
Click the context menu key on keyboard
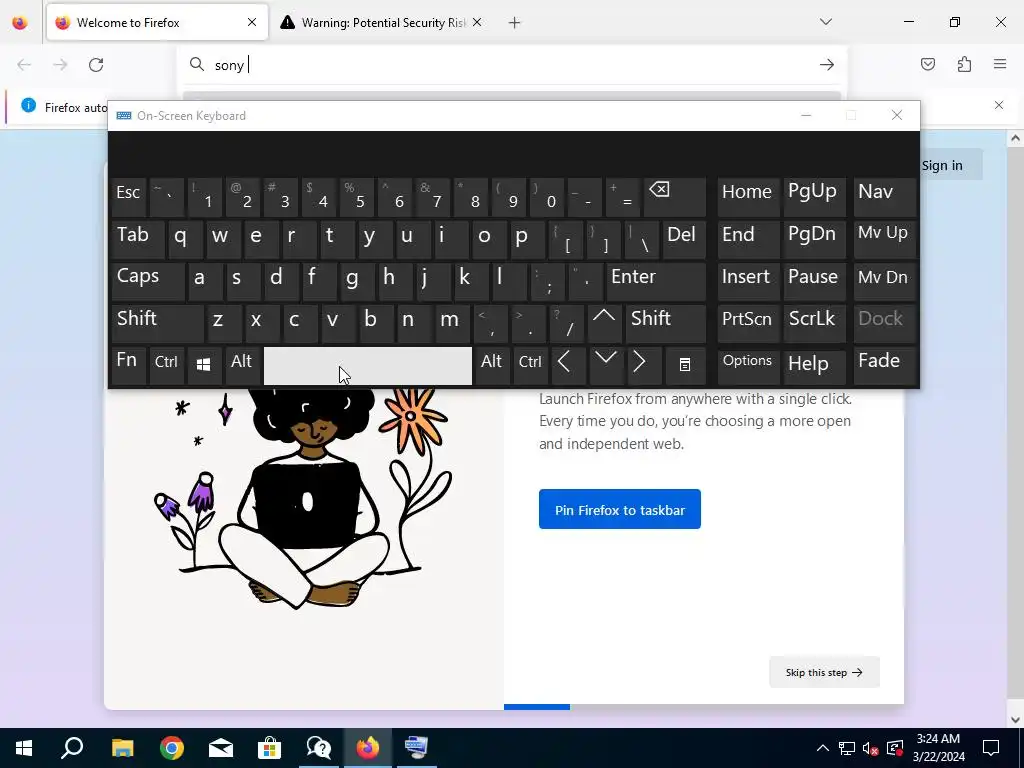(x=684, y=364)
